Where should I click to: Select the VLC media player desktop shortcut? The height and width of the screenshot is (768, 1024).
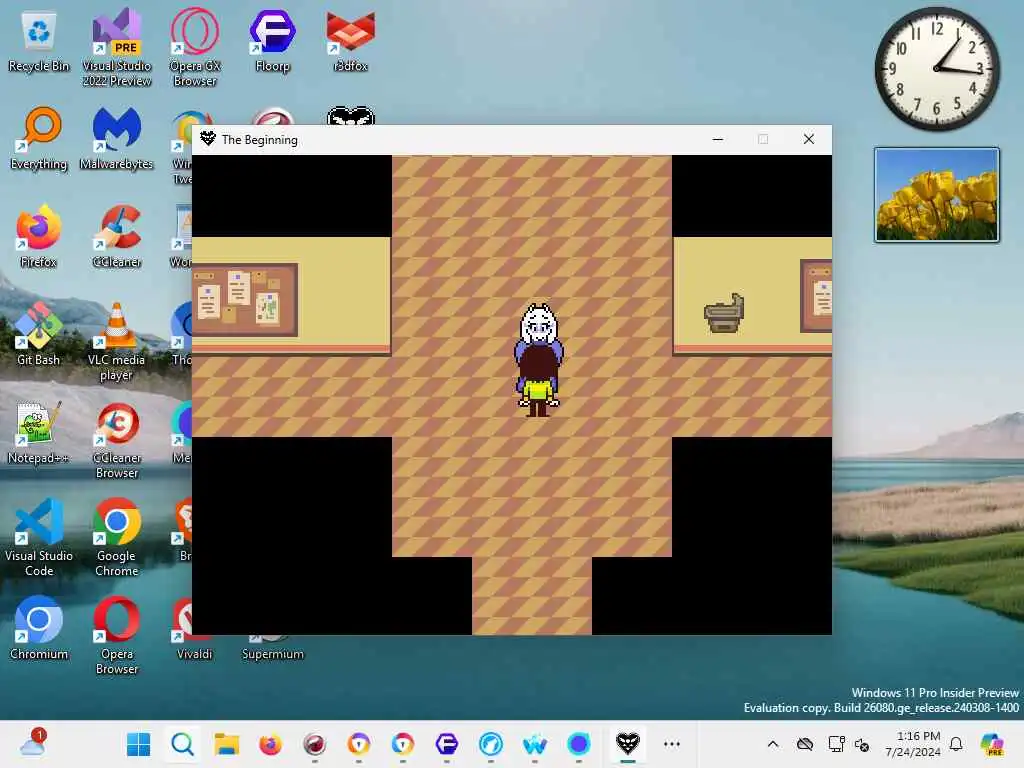116,341
